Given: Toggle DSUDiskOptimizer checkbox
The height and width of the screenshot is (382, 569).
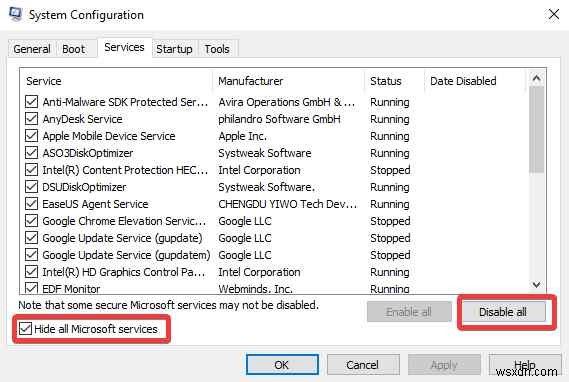Looking at the screenshot, I should [x=32, y=187].
